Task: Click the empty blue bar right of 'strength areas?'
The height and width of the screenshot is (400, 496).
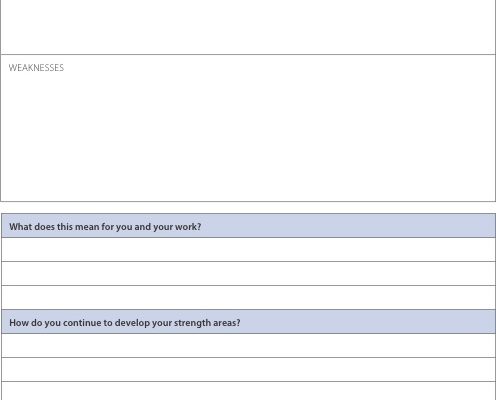Action: coord(368,322)
